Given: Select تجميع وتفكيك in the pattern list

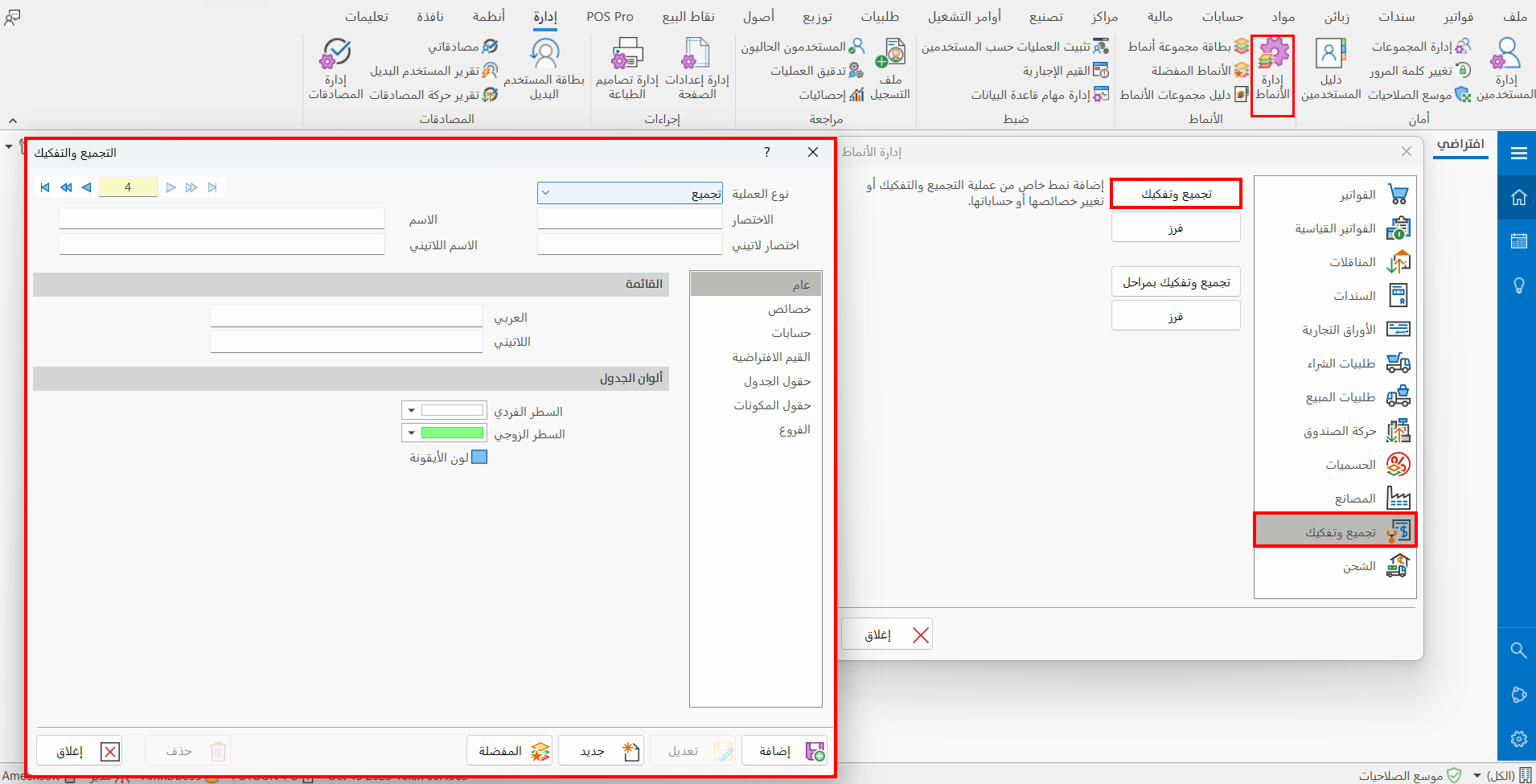Looking at the screenshot, I should pyautogui.click(x=1335, y=531).
